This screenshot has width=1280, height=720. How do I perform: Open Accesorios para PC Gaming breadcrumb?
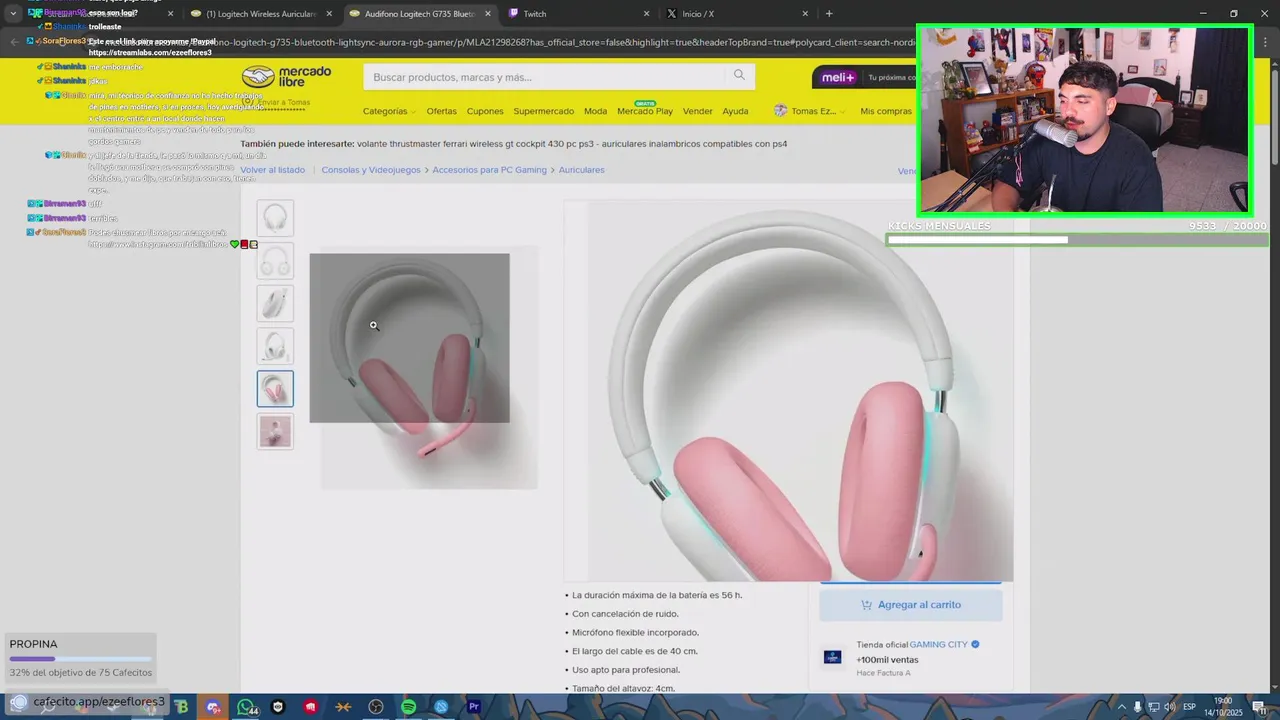pyautogui.click(x=489, y=170)
